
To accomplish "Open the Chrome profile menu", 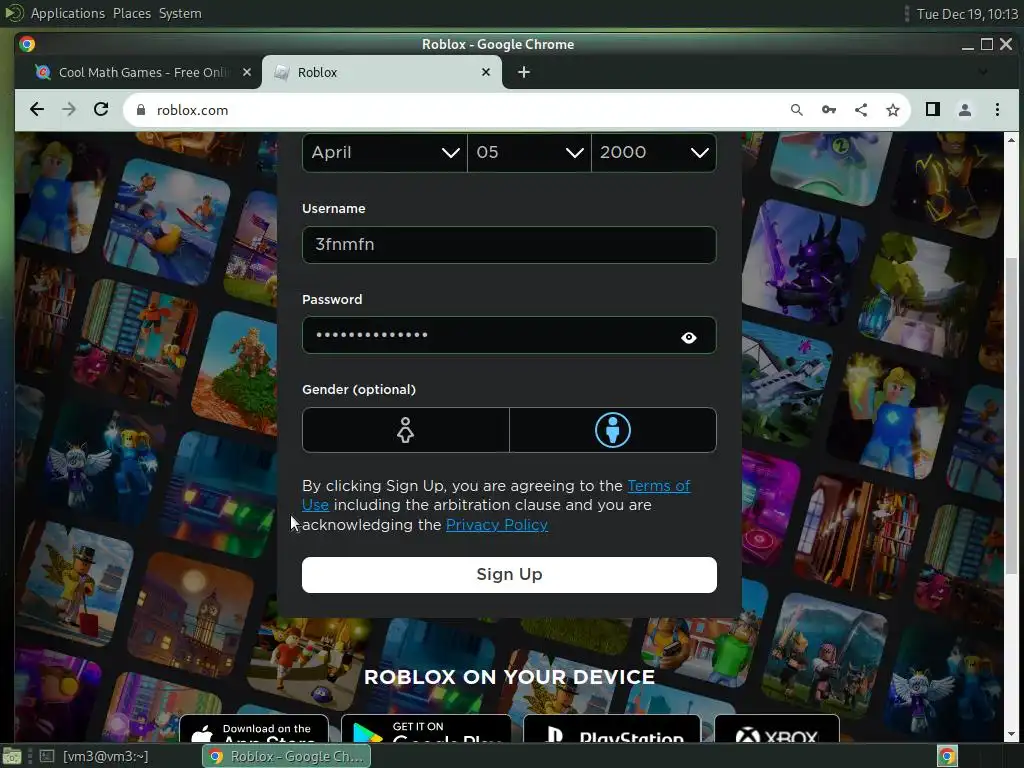I will pos(965,110).
